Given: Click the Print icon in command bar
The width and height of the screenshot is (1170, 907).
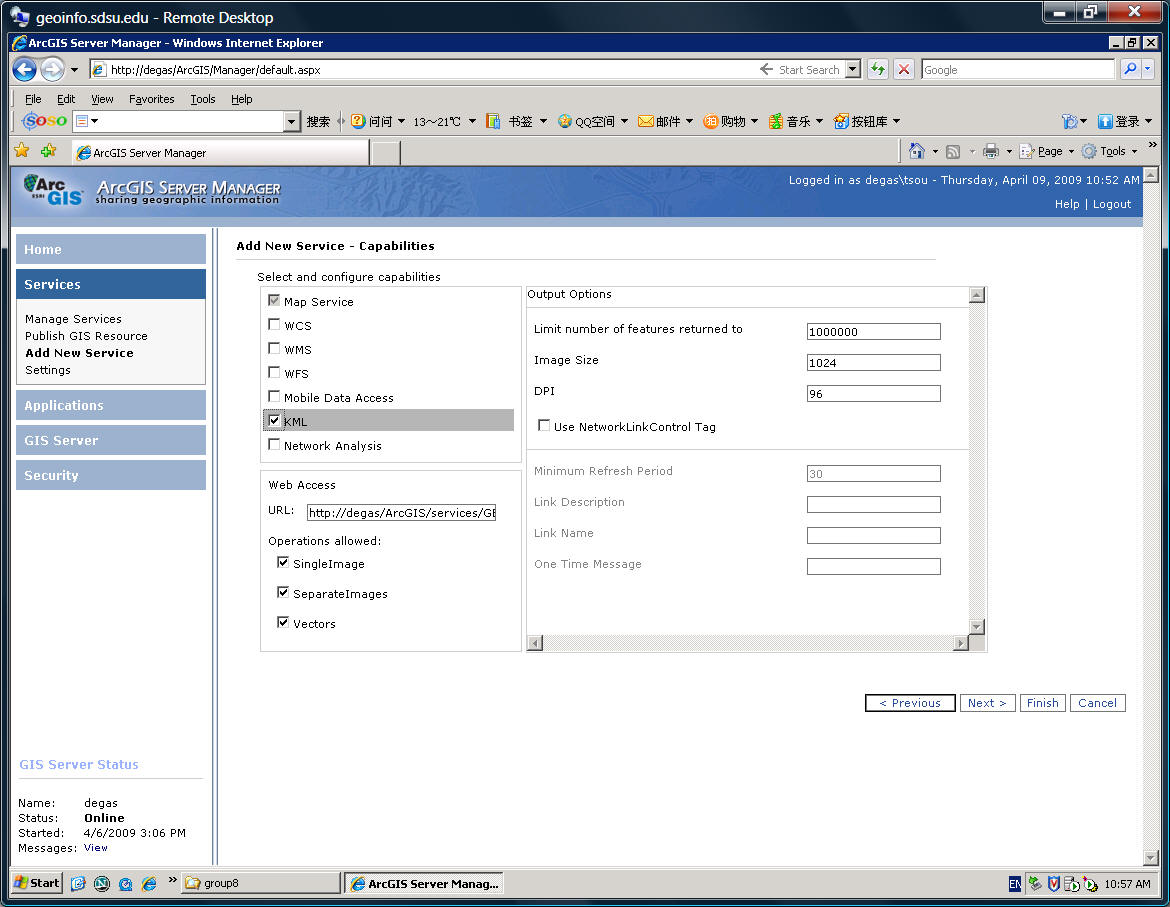Looking at the screenshot, I should [991, 151].
